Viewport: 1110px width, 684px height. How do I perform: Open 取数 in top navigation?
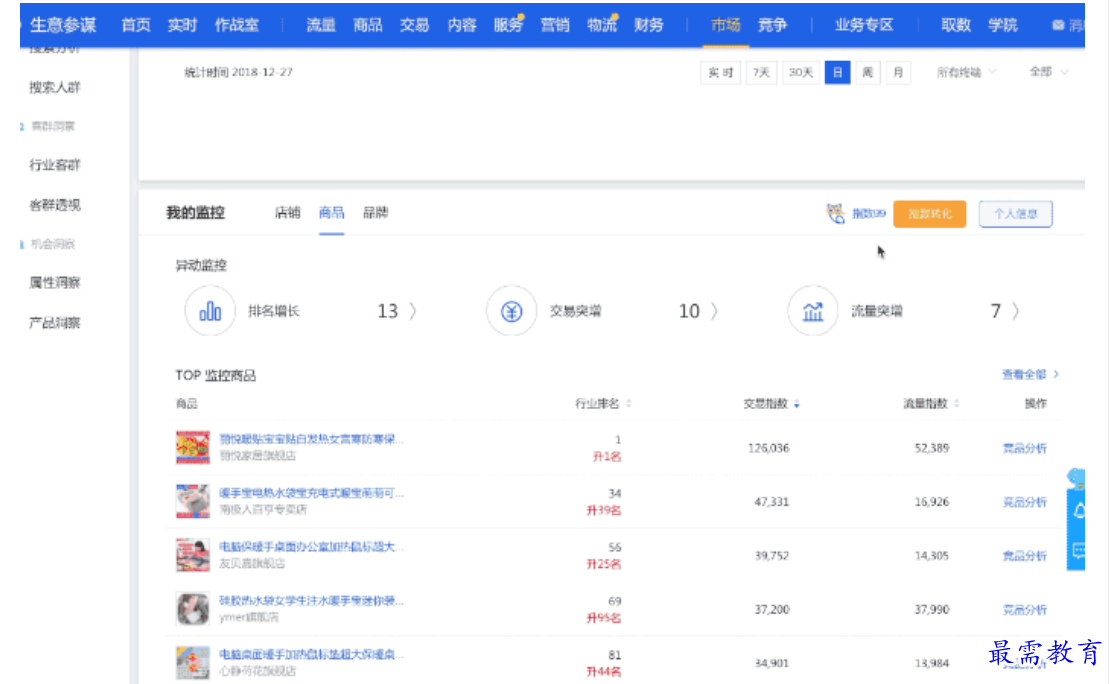pos(956,25)
